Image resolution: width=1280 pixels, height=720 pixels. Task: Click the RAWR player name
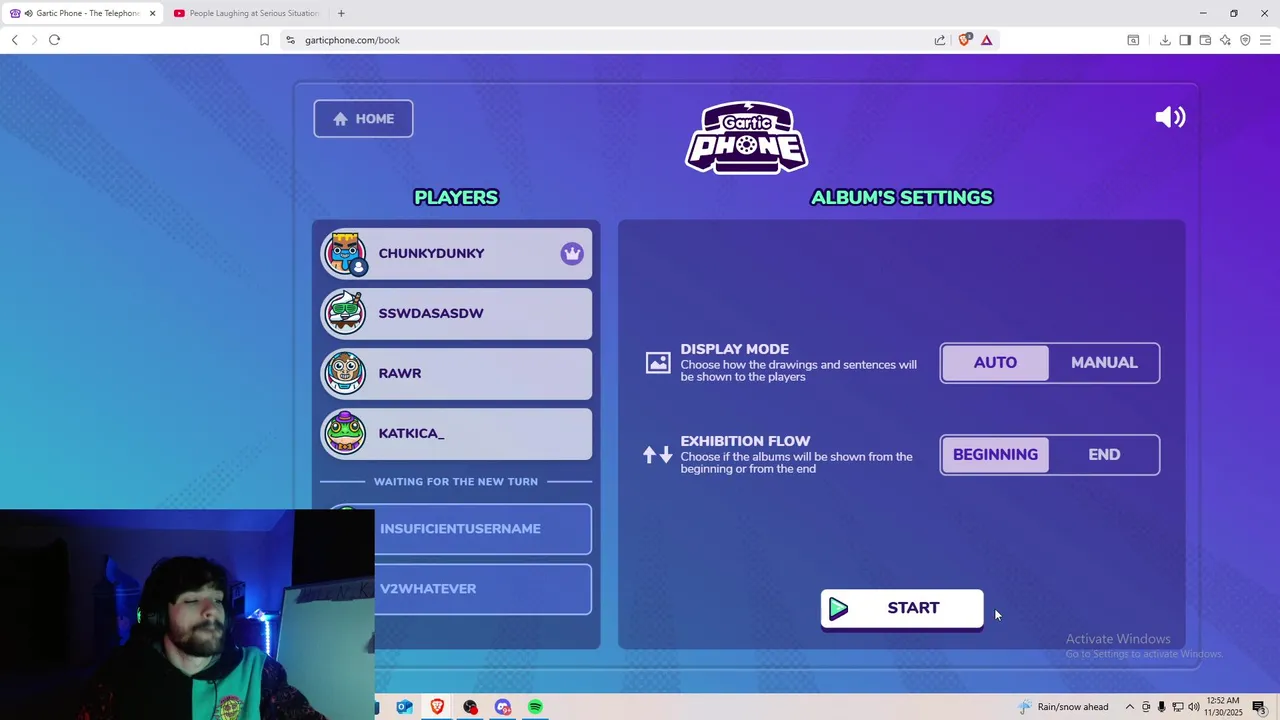(400, 374)
